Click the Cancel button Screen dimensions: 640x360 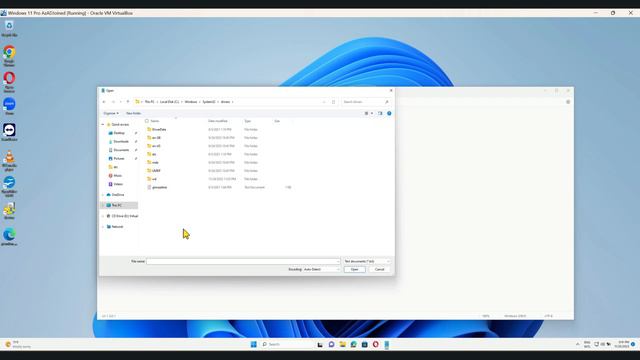tap(380, 269)
